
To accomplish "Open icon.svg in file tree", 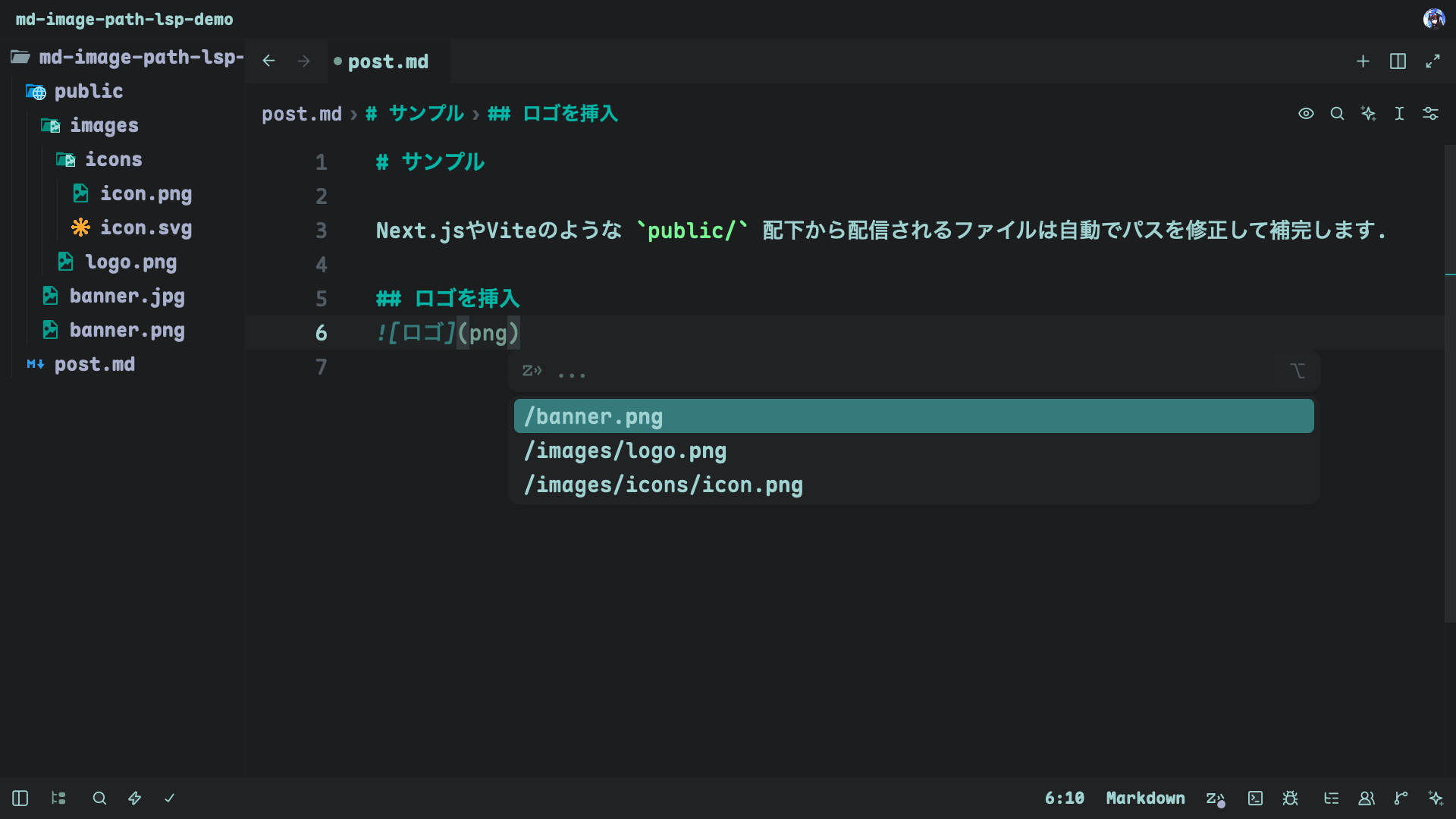I will click(x=146, y=228).
